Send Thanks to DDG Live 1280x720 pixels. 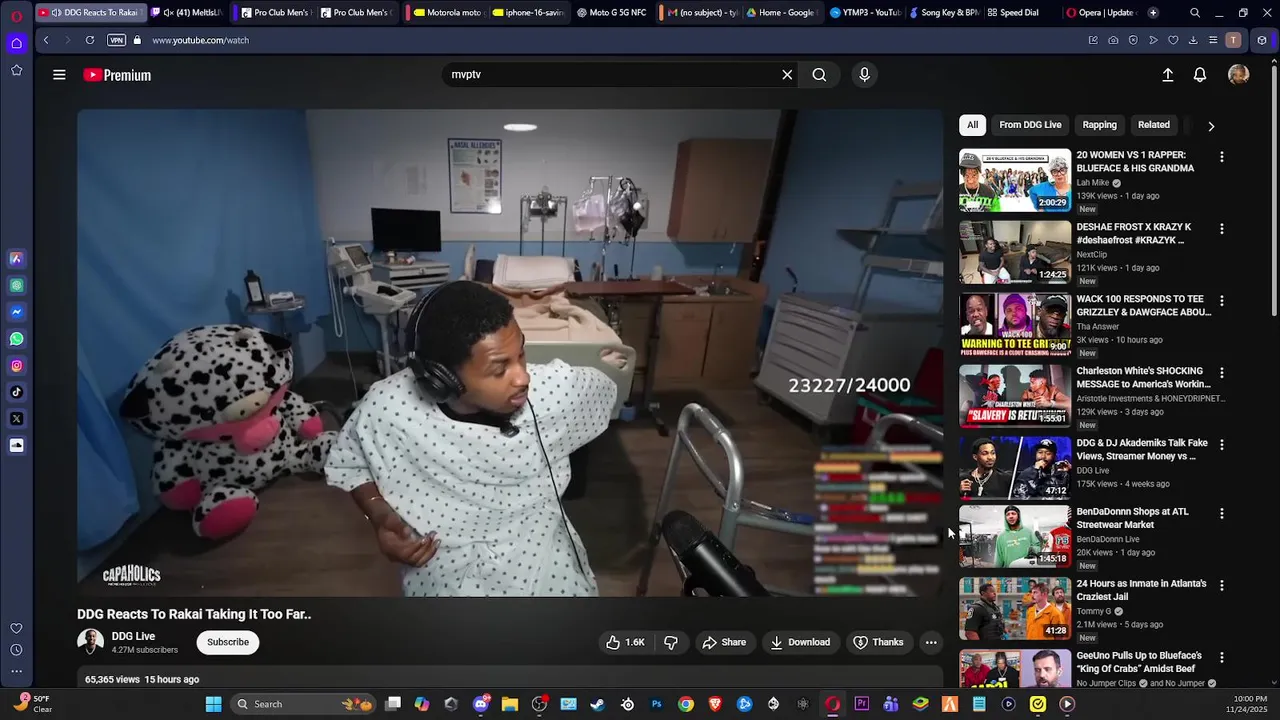(x=878, y=642)
